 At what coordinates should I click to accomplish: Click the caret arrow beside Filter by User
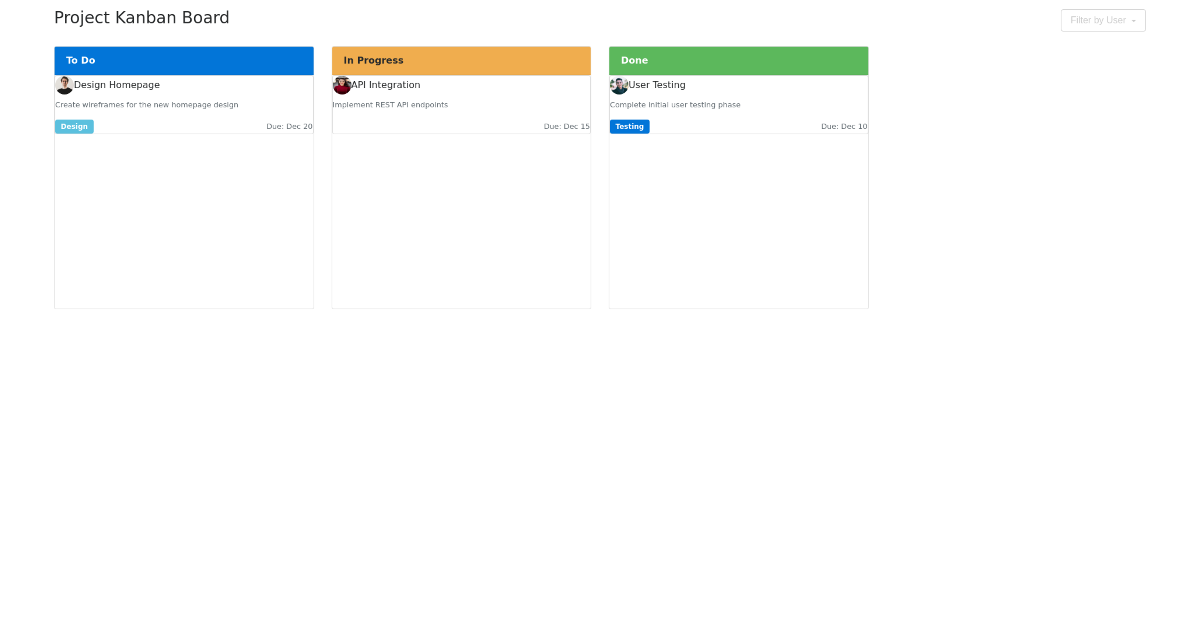click(1131, 20)
